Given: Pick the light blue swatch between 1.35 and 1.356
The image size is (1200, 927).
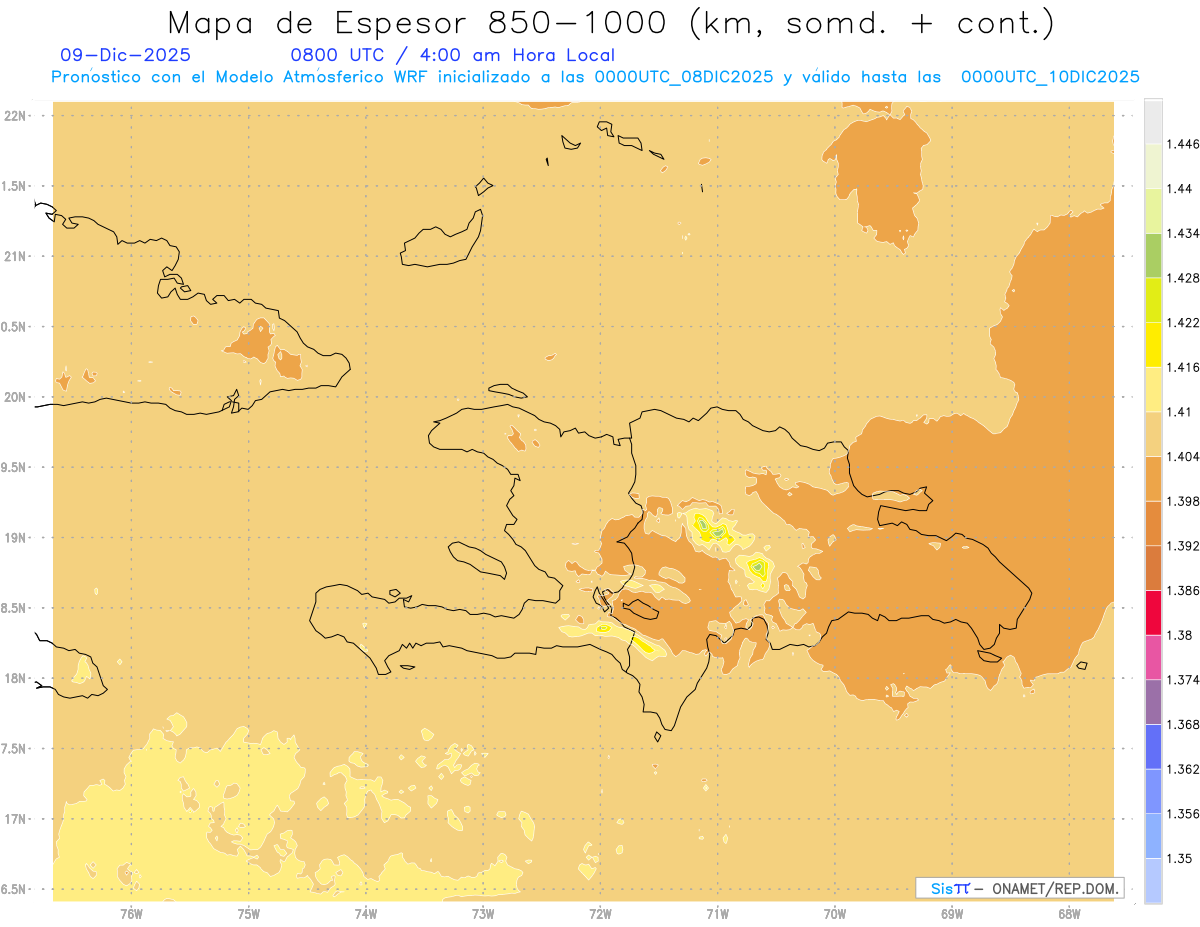Looking at the screenshot, I should tap(1153, 836).
